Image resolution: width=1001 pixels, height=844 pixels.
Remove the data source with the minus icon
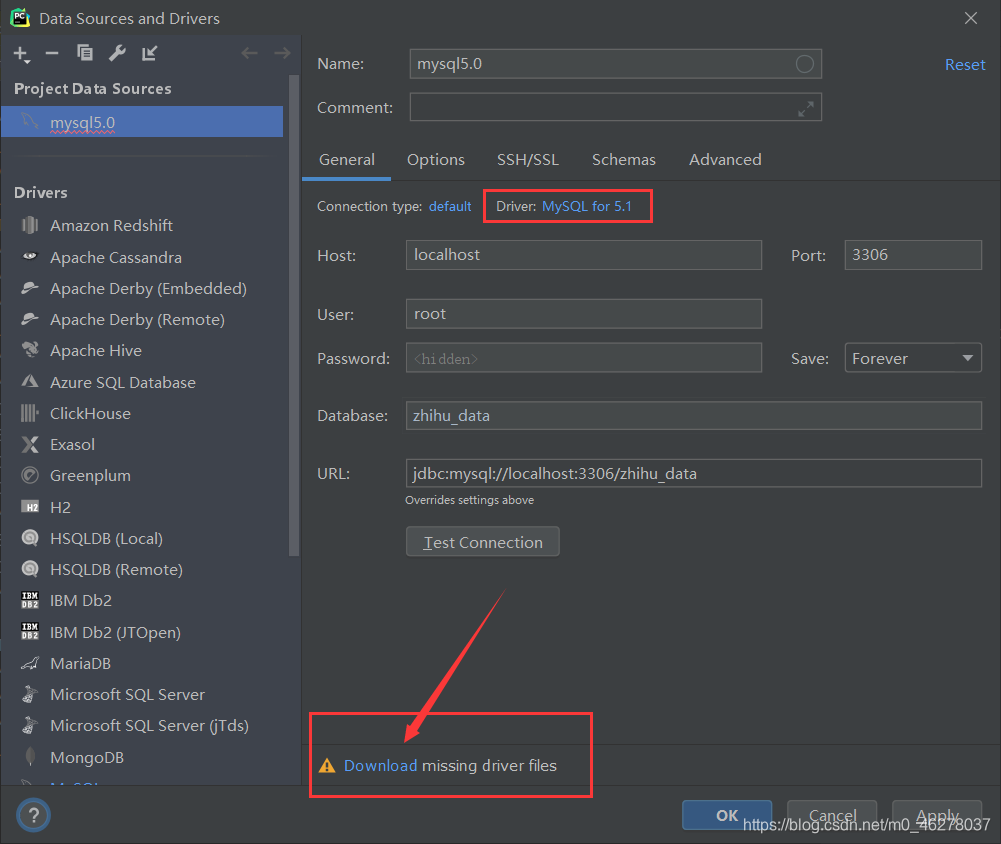[52, 54]
